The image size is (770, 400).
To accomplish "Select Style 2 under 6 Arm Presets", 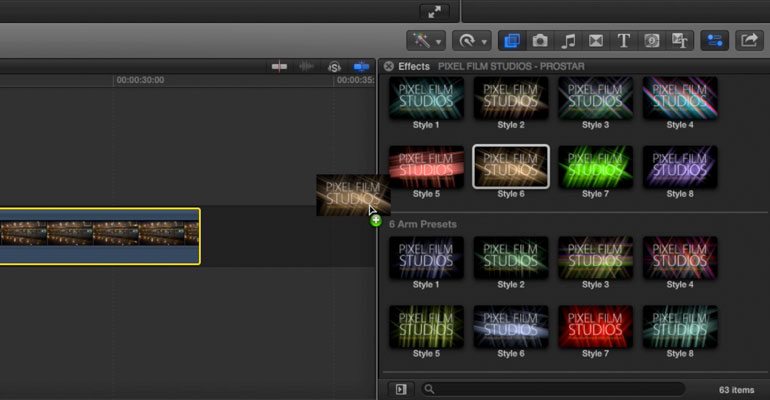I will (x=511, y=258).
